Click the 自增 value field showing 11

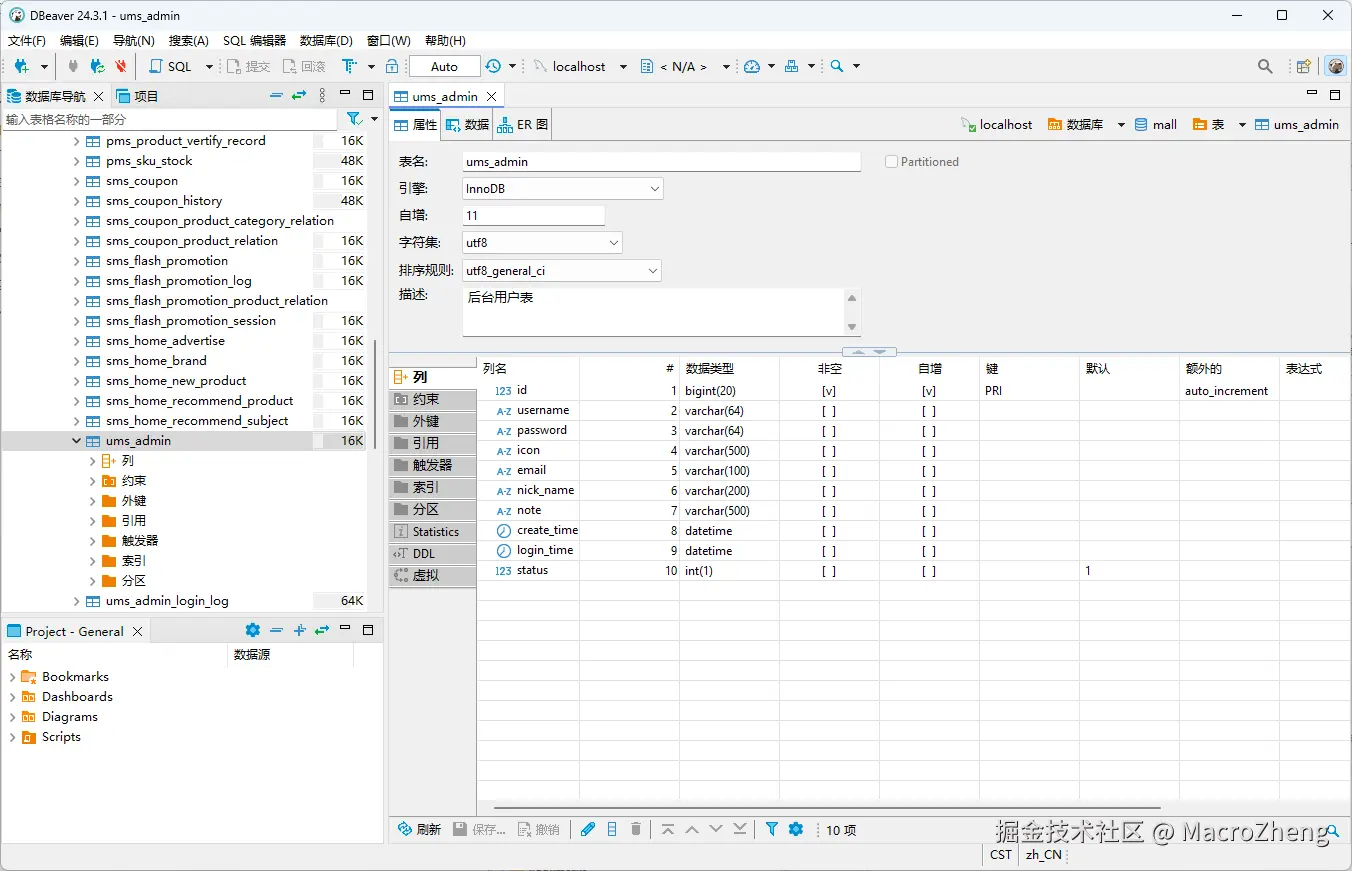click(533, 215)
